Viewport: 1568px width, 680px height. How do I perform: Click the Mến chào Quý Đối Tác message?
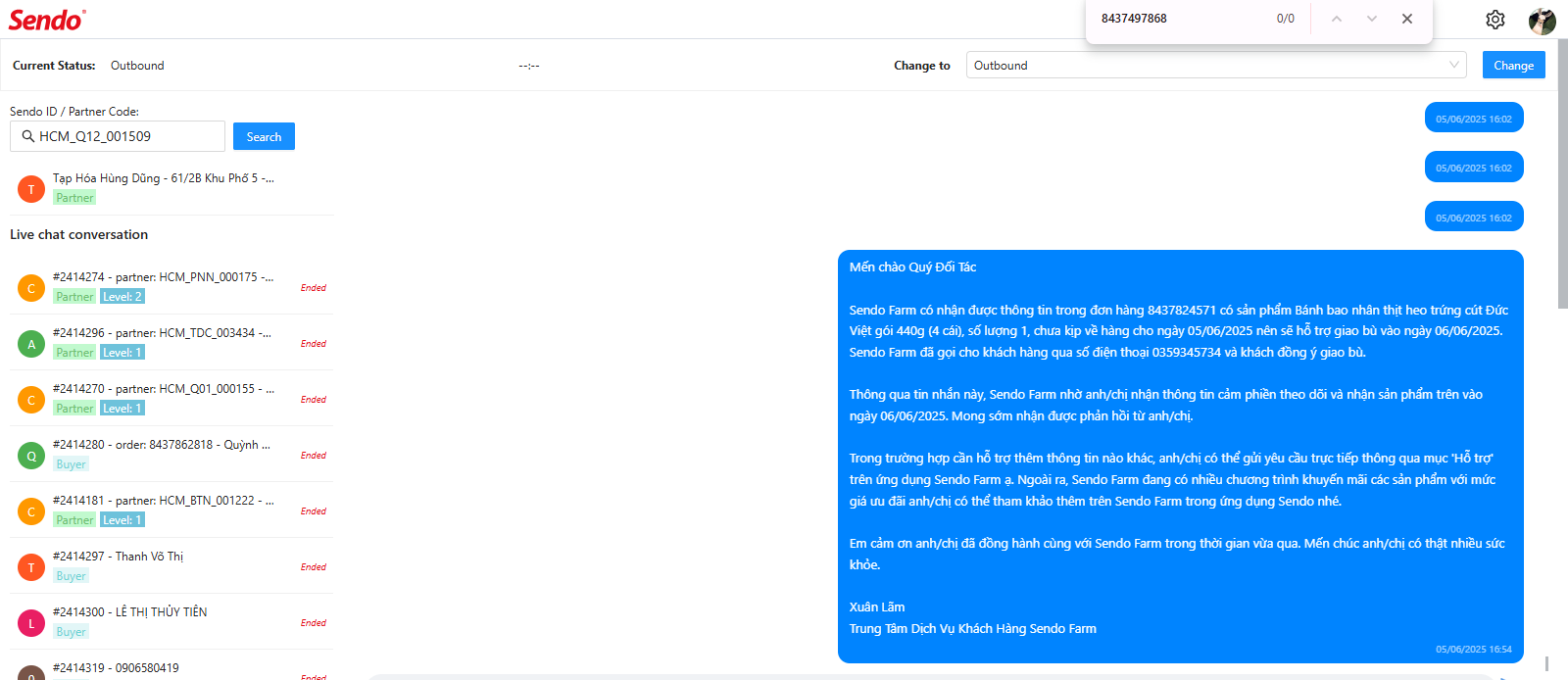click(x=1181, y=457)
